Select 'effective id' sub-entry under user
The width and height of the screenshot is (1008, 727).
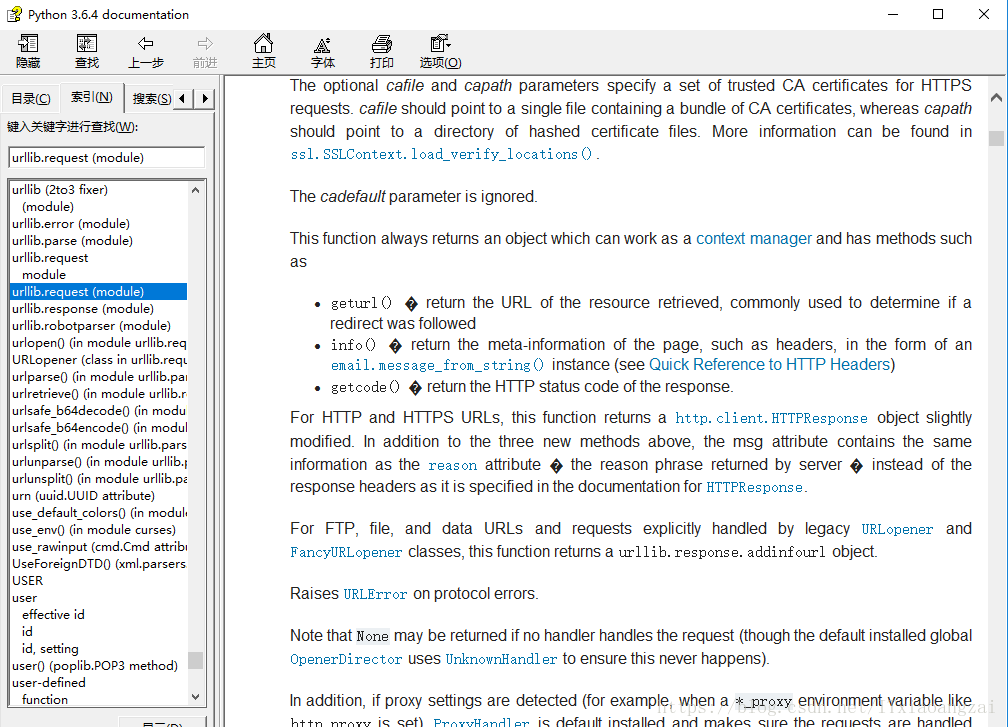pyautogui.click(x=53, y=615)
